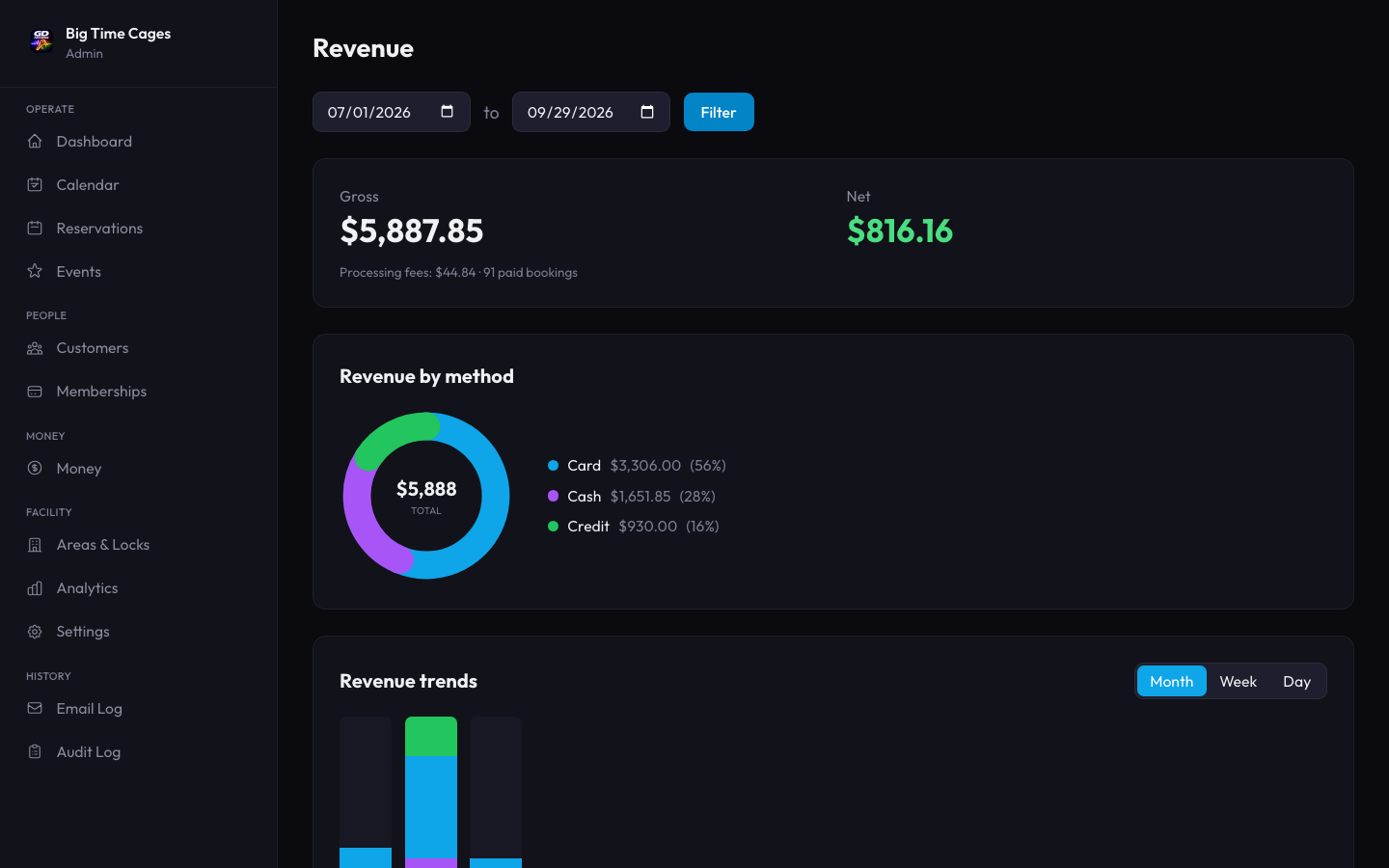Click the Memberships card icon
Screen dimensions: 1389x868
[x=35, y=392]
